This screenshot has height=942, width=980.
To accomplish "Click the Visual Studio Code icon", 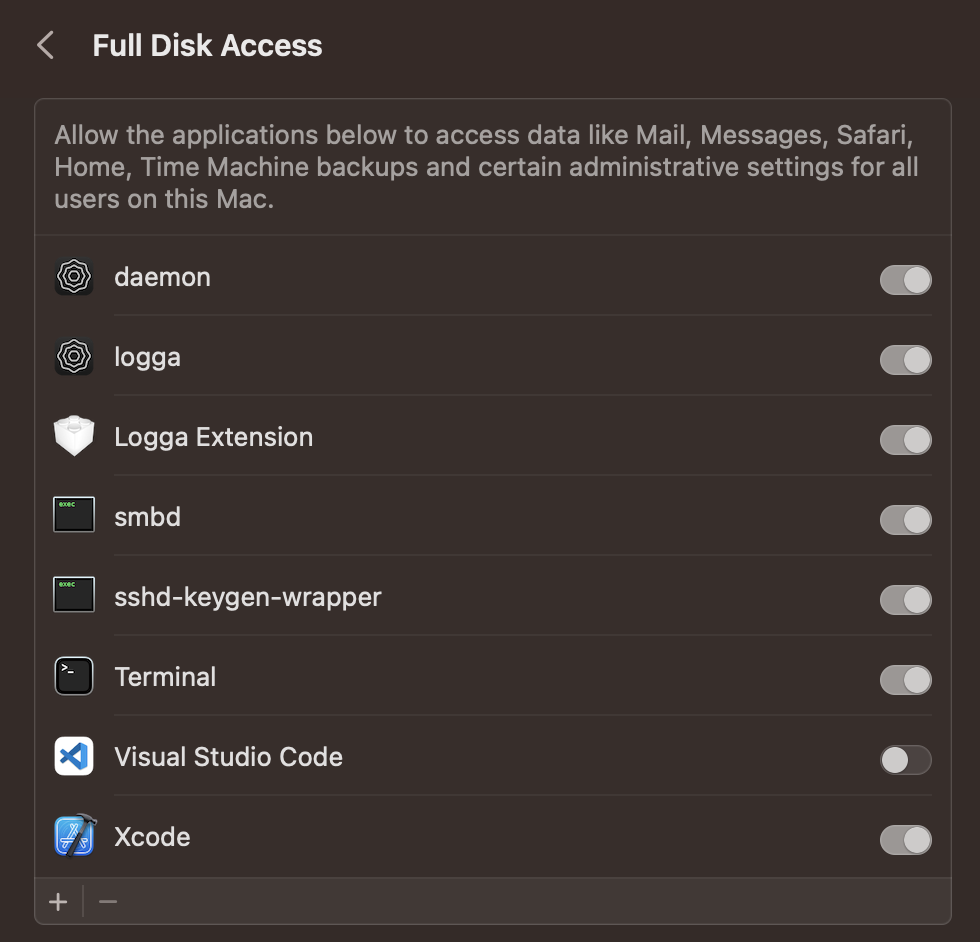I will pyautogui.click(x=73, y=756).
